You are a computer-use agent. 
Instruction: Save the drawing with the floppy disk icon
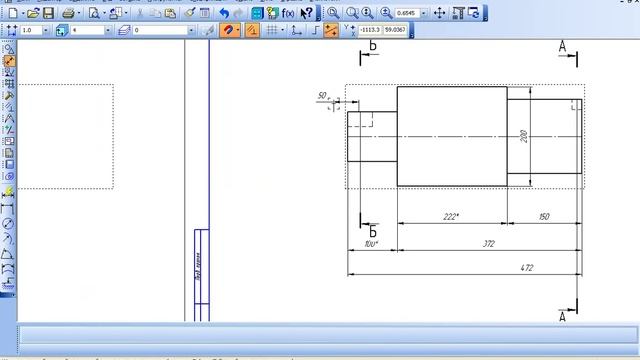(x=49, y=13)
